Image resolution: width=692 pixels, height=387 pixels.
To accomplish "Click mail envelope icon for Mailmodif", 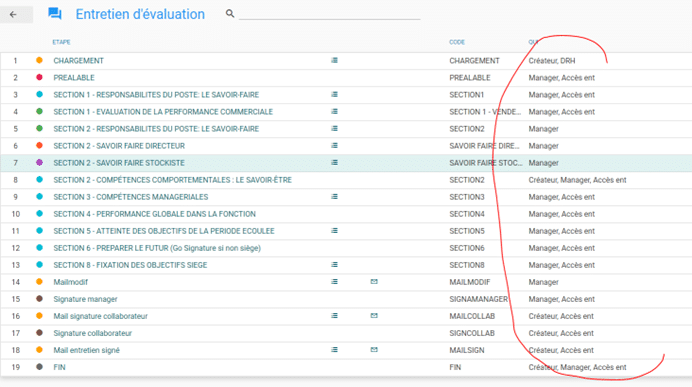I will tap(374, 282).
